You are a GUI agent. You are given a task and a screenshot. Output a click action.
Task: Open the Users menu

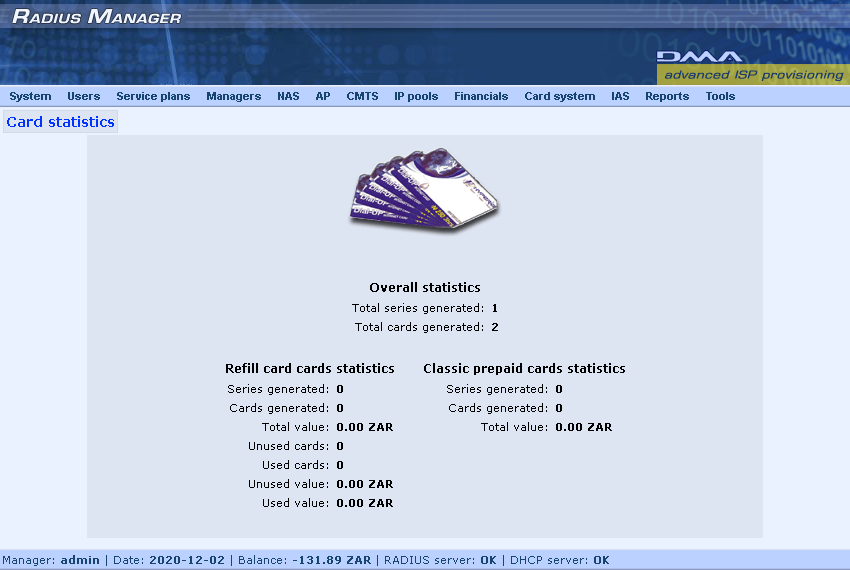[83, 96]
